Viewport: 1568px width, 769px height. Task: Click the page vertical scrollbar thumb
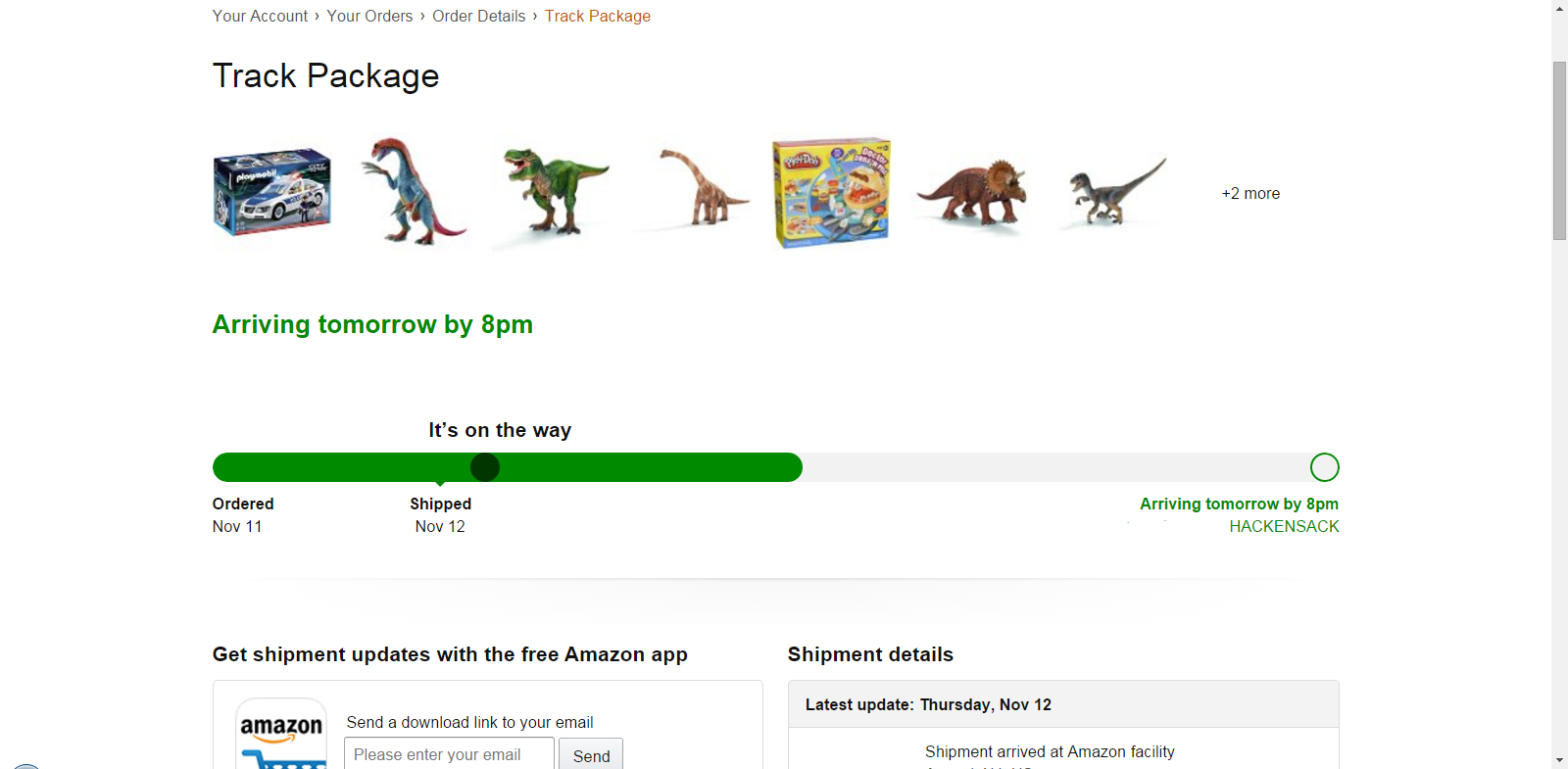1559,150
